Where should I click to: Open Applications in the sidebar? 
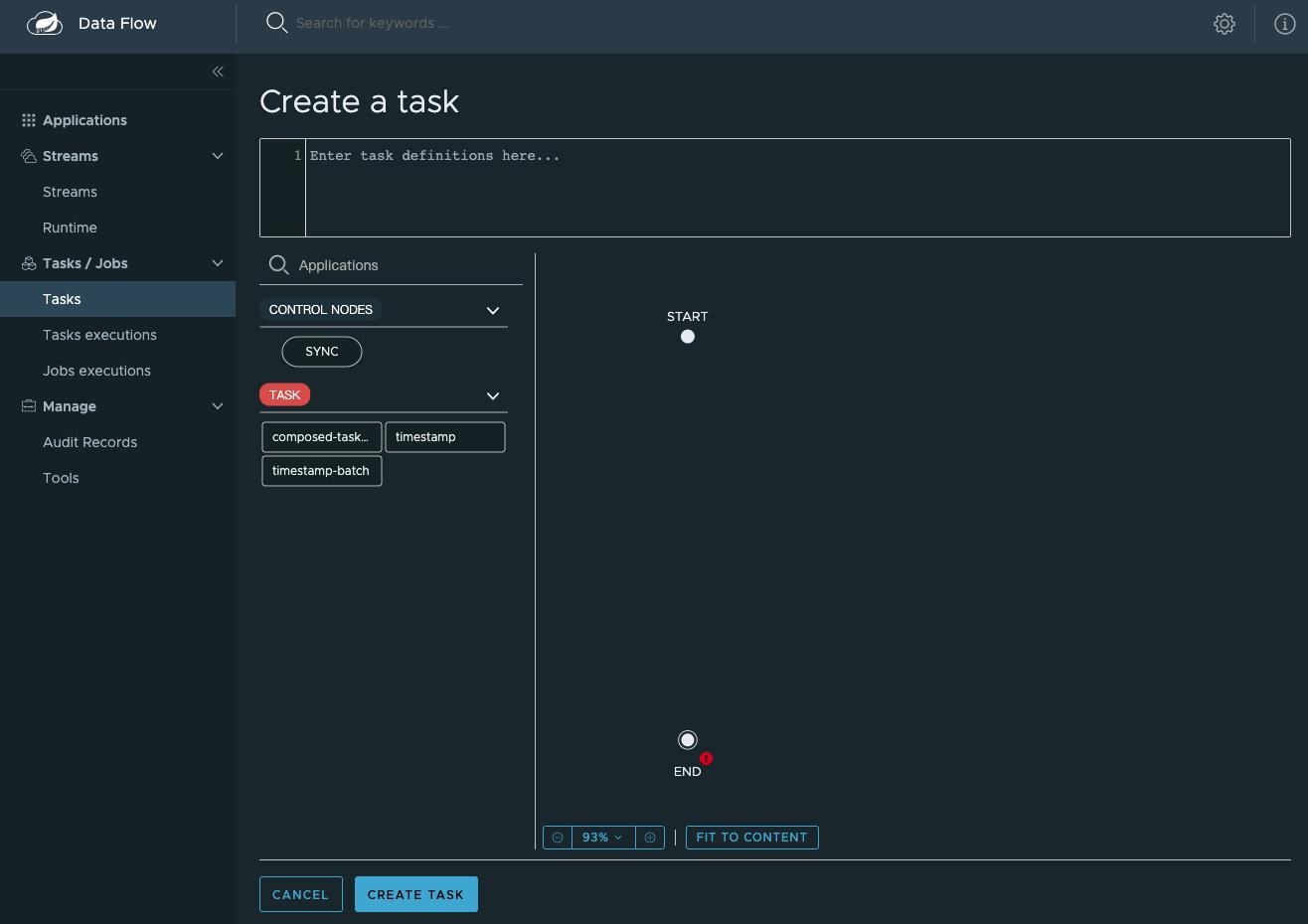(84, 120)
